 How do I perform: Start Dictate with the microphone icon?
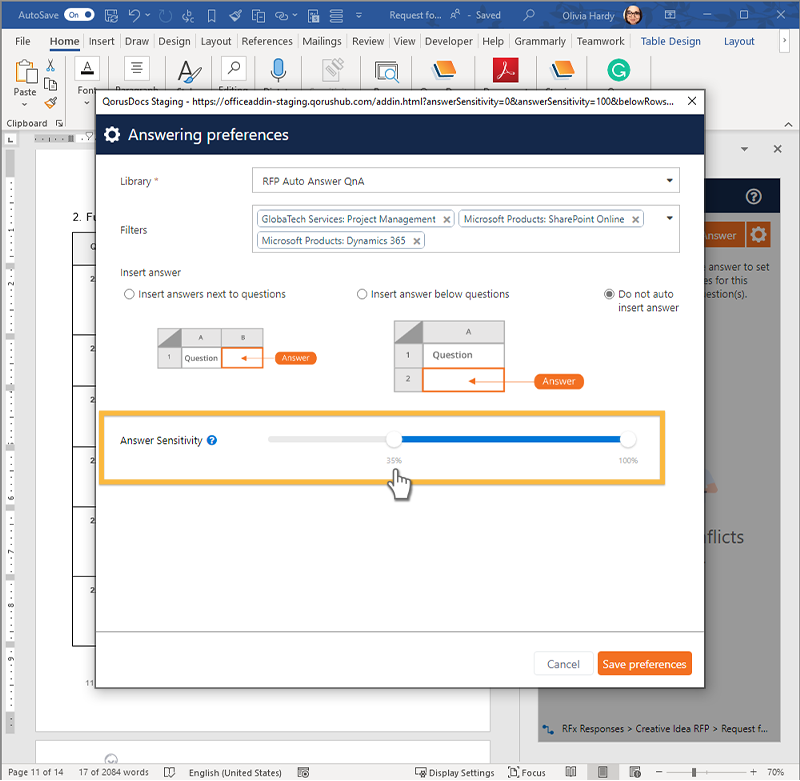[x=278, y=70]
